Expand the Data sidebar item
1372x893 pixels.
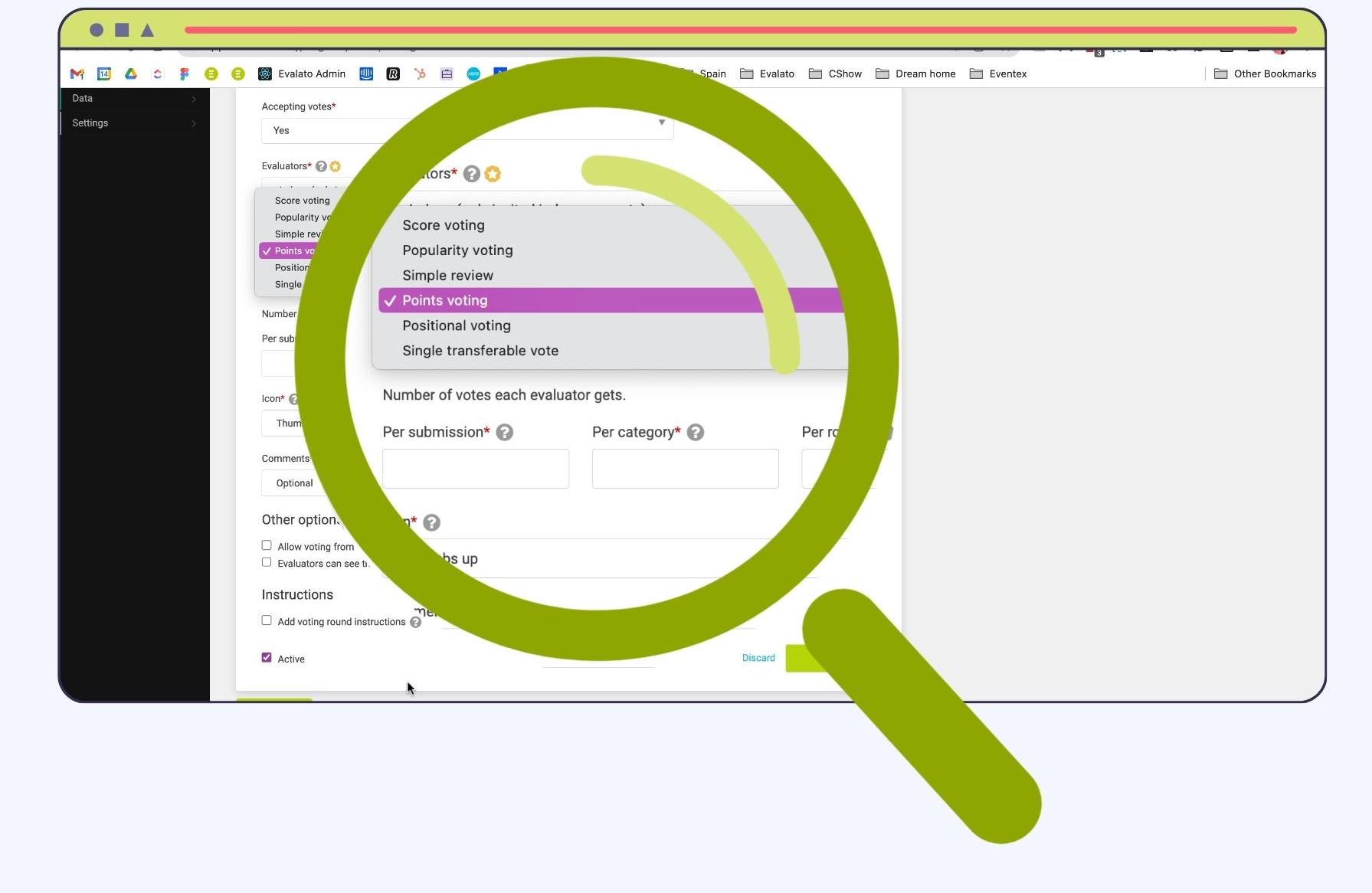click(x=134, y=98)
